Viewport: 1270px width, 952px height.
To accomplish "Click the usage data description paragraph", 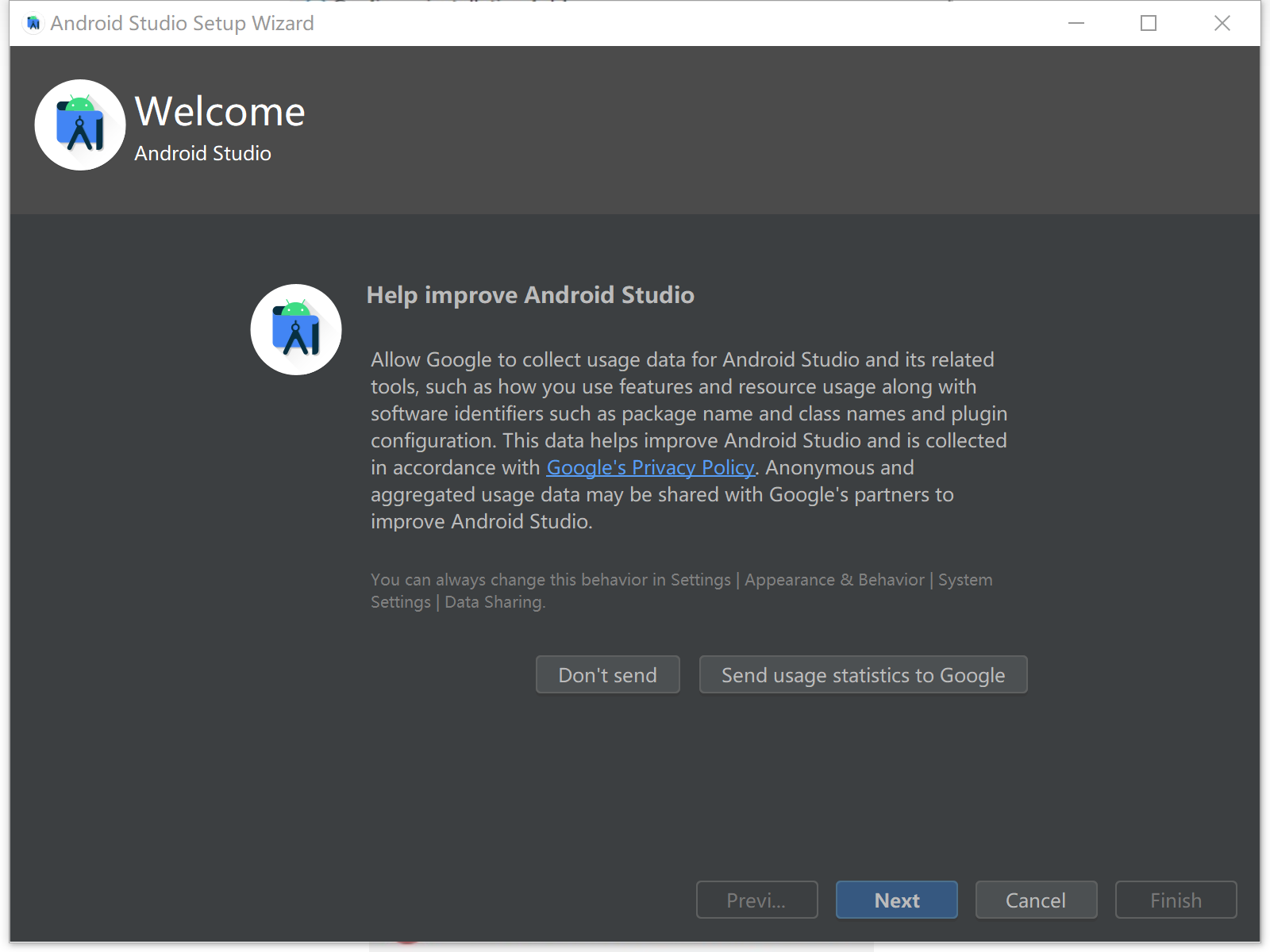I will [683, 414].
